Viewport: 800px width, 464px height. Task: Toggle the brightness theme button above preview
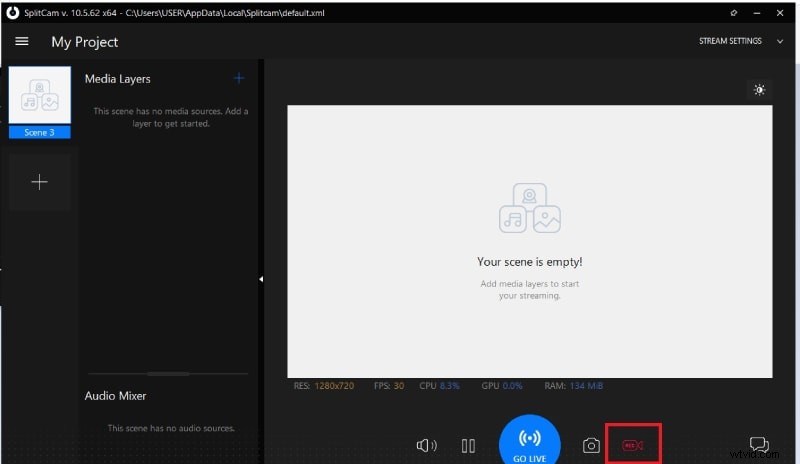point(760,90)
